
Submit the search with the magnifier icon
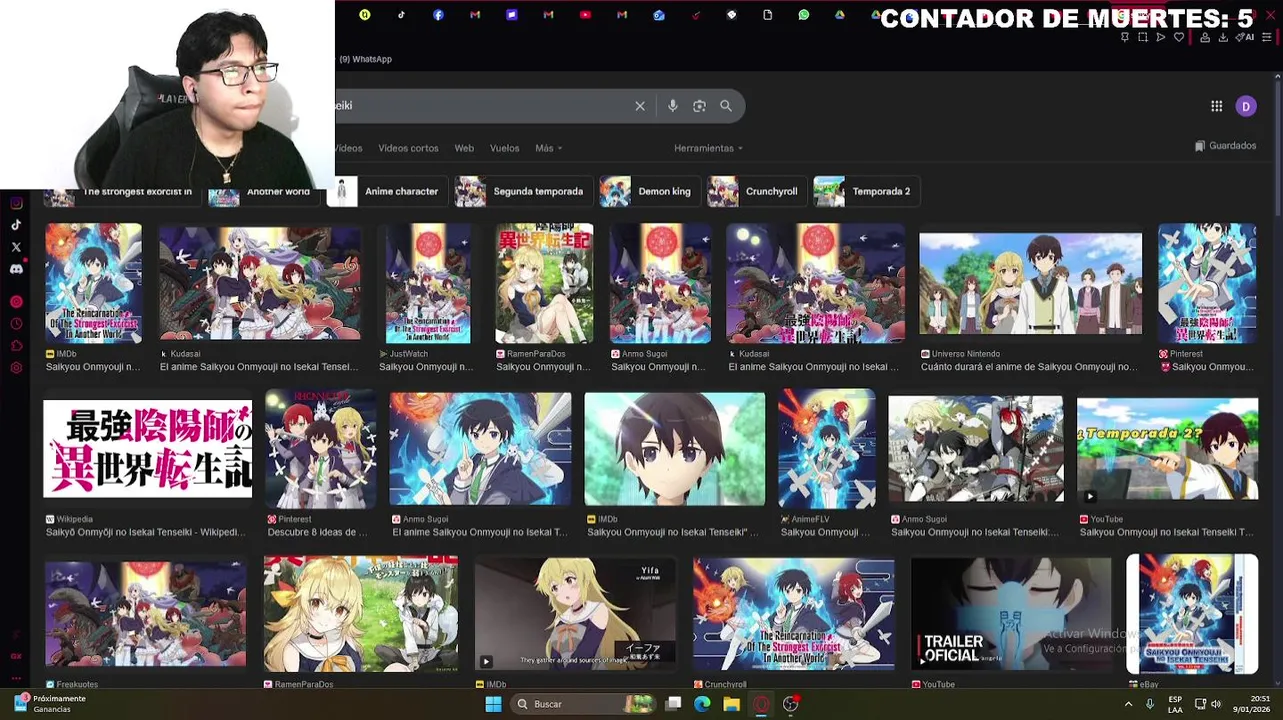coord(726,106)
